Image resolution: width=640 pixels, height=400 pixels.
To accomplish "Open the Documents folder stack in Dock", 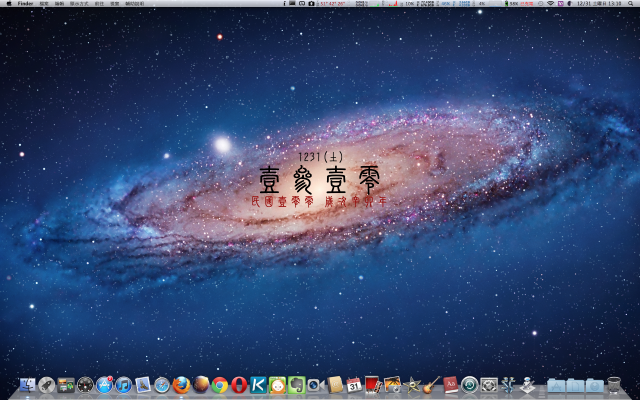I will [x=575, y=385].
